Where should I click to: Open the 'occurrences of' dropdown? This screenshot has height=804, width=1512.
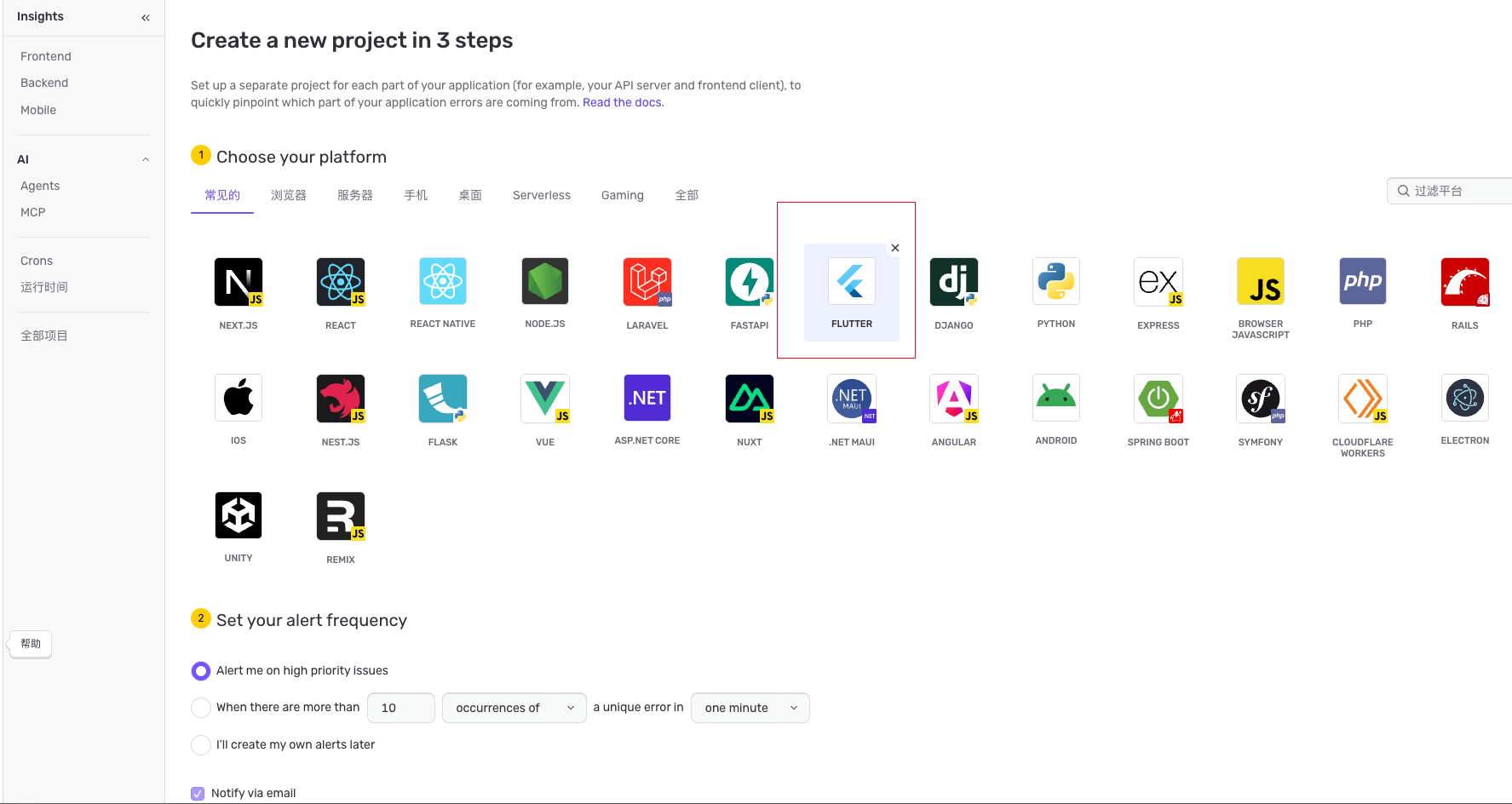[x=515, y=708]
